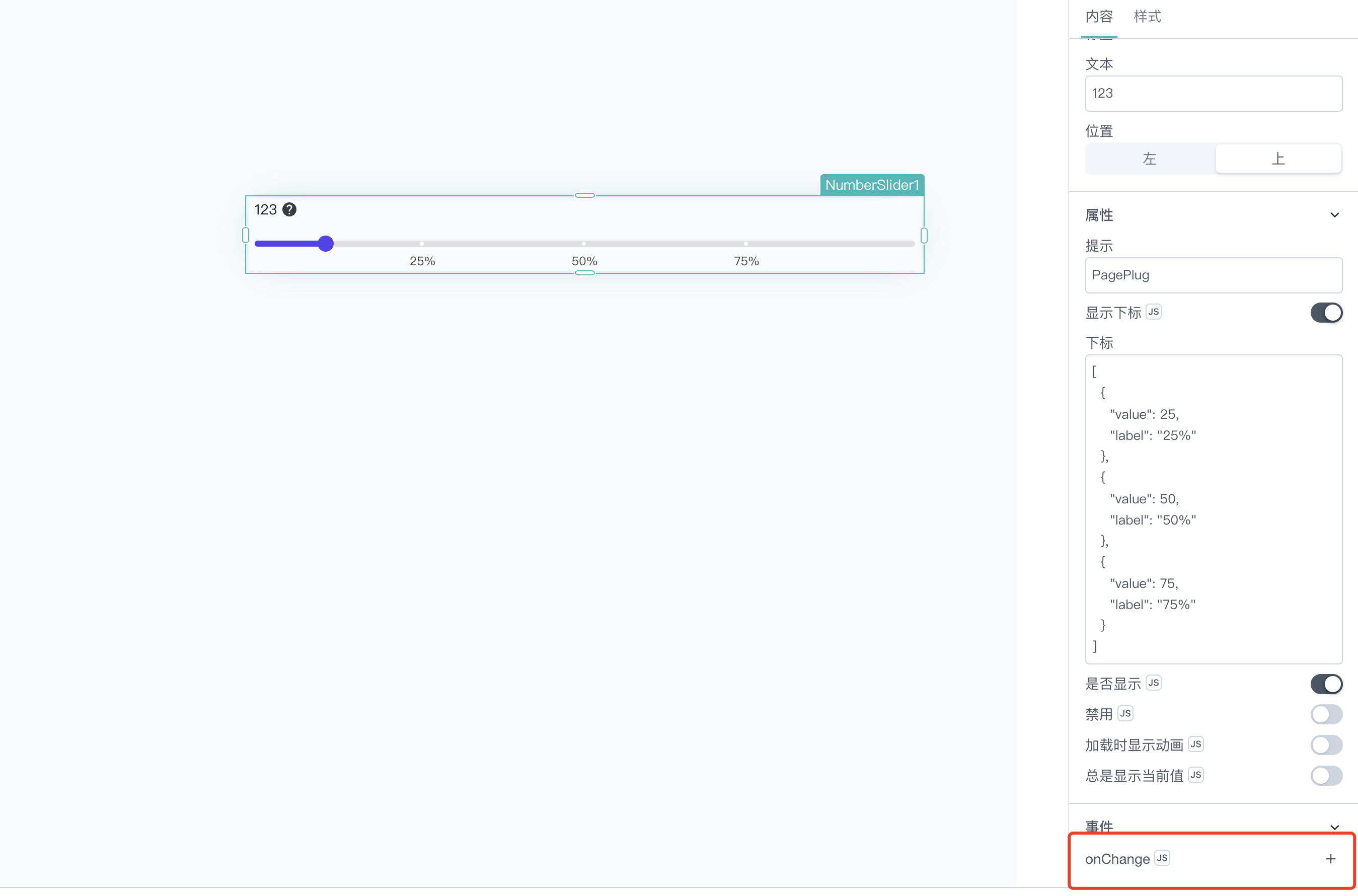Screen dimensions: 1358x896
Task: Click the 123 slider label text
Action: point(265,210)
